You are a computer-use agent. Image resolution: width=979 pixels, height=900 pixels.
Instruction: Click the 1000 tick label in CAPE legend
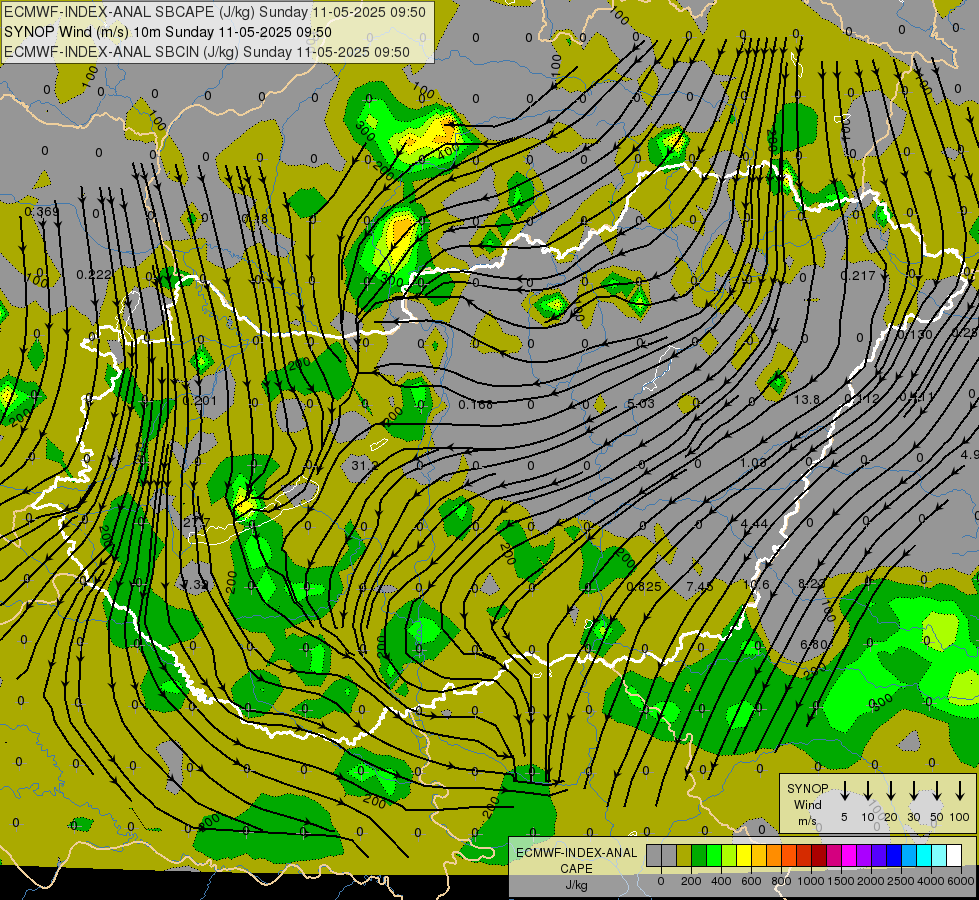click(x=811, y=881)
